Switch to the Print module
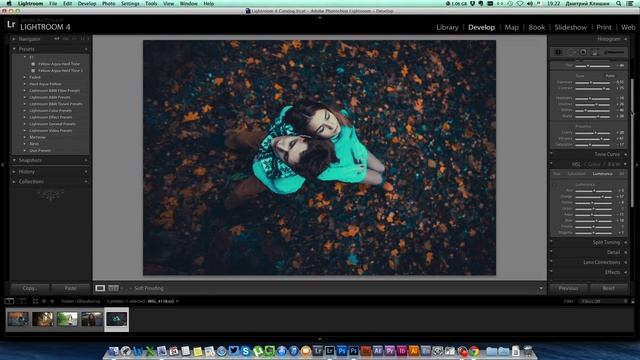Image resolution: width=640 pixels, height=360 pixels. (x=604, y=27)
